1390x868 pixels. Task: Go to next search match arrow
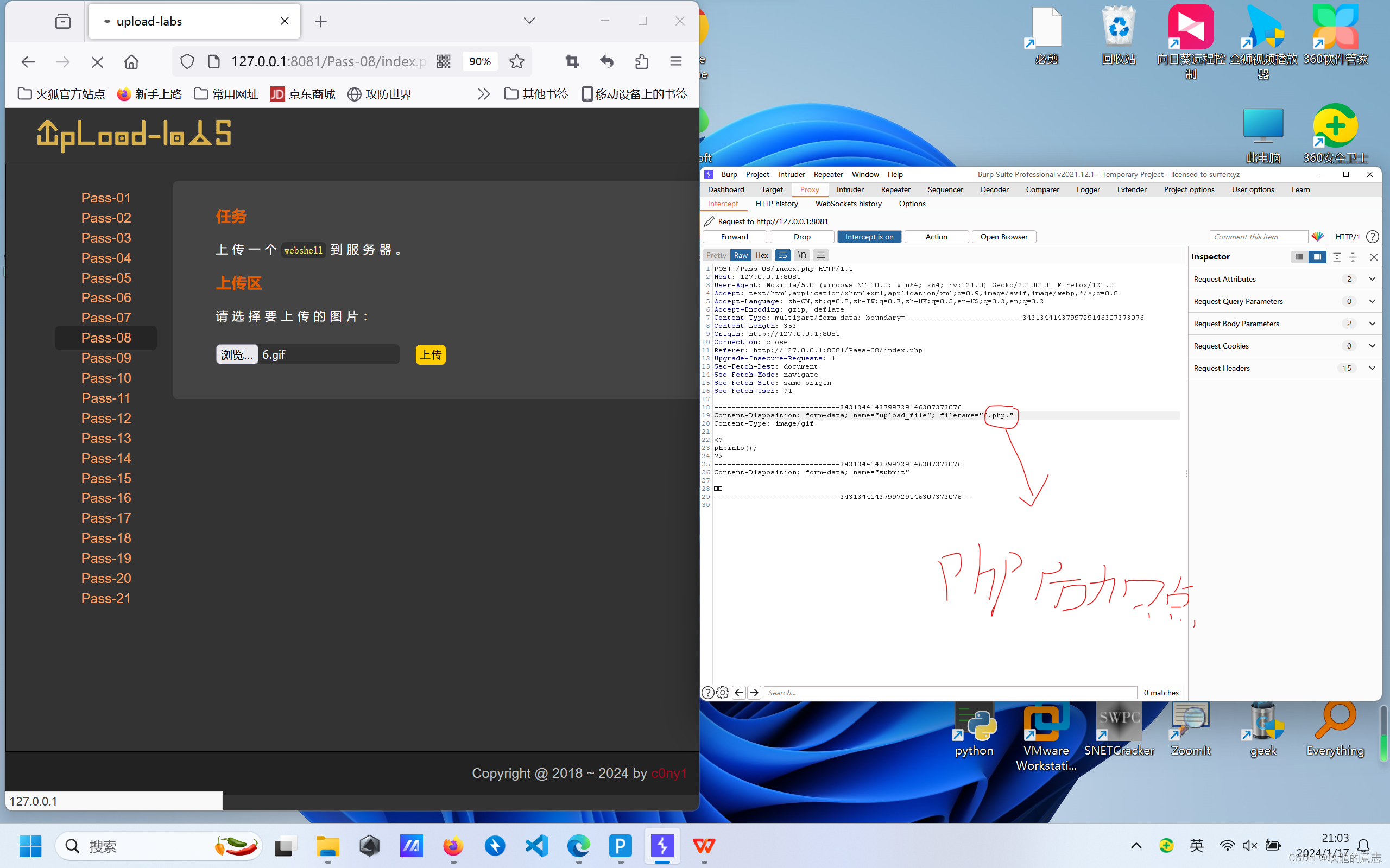(754, 692)
